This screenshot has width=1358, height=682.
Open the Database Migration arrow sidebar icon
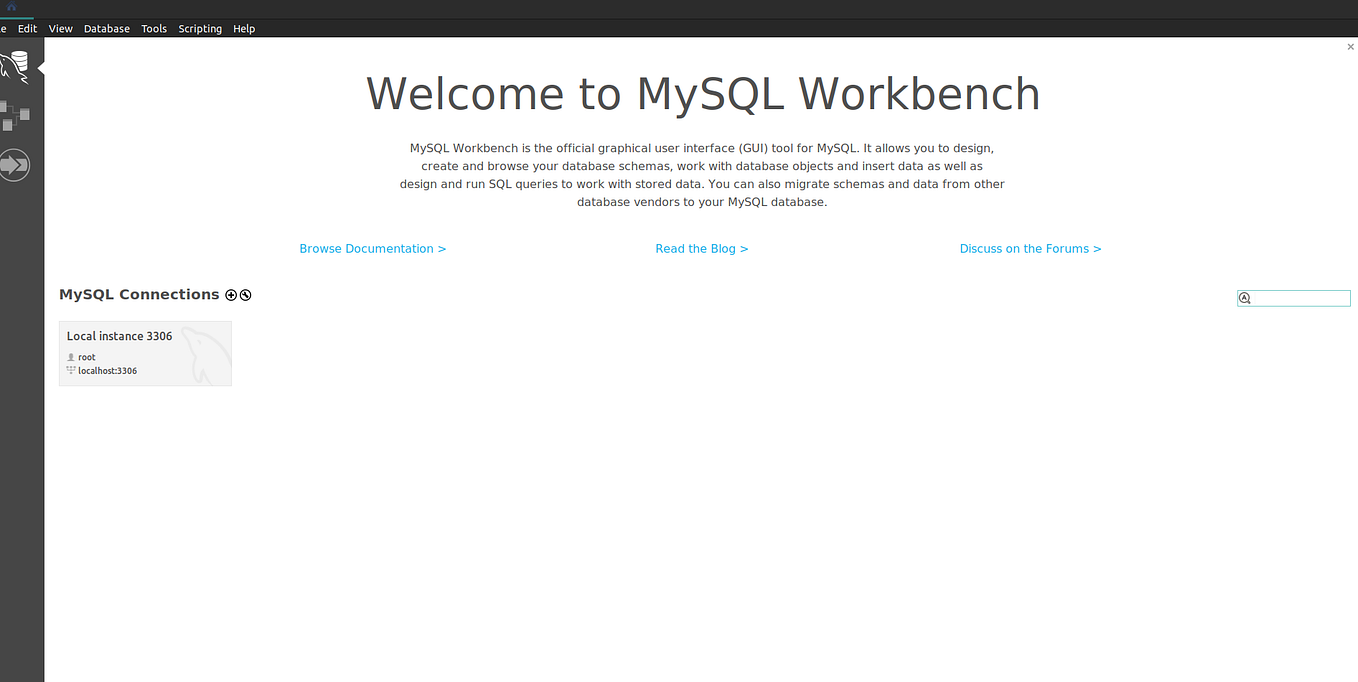coord(15,164)
